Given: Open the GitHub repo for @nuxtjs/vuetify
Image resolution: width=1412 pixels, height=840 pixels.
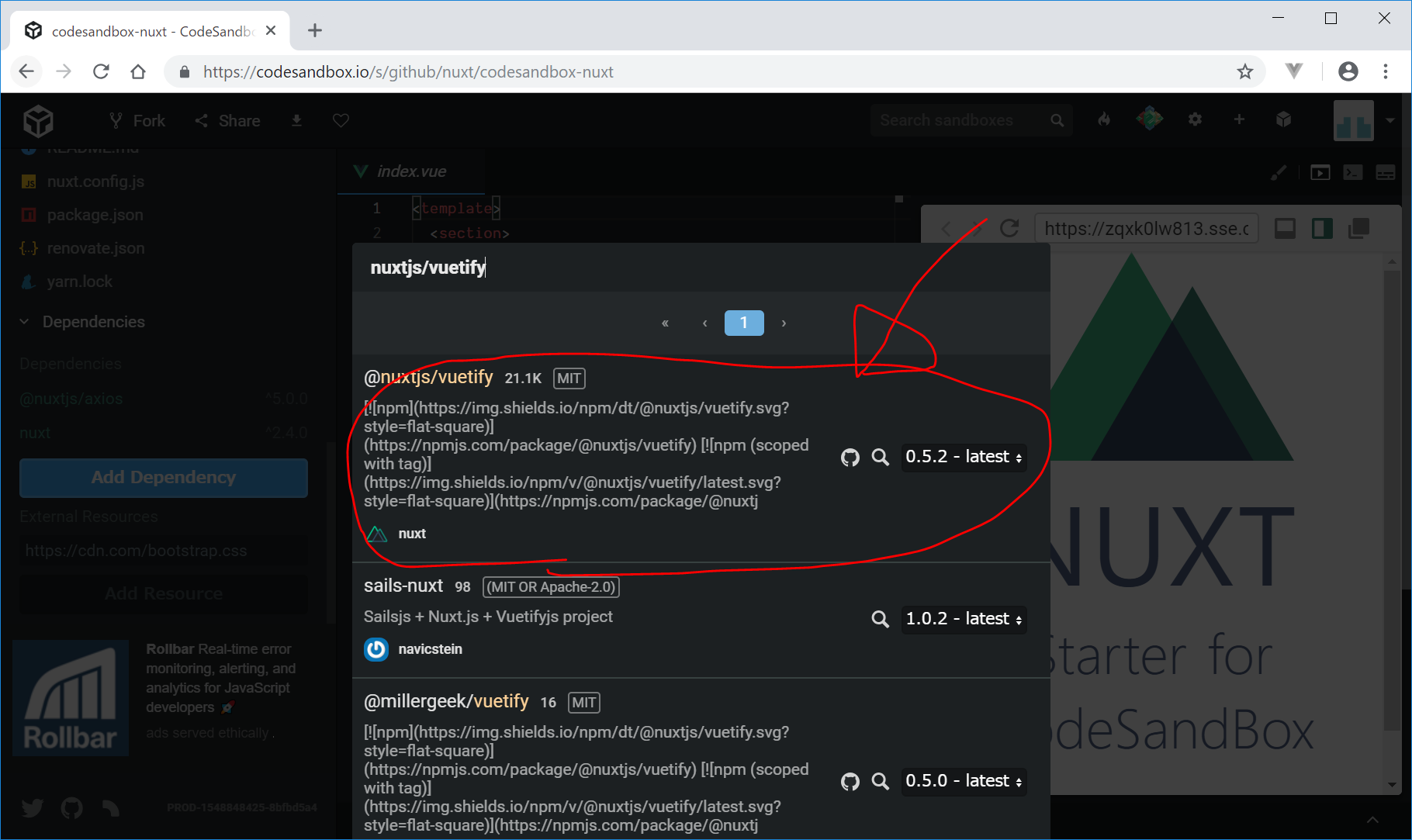Looking at the screenshot, I should click(x=850, y=457).
